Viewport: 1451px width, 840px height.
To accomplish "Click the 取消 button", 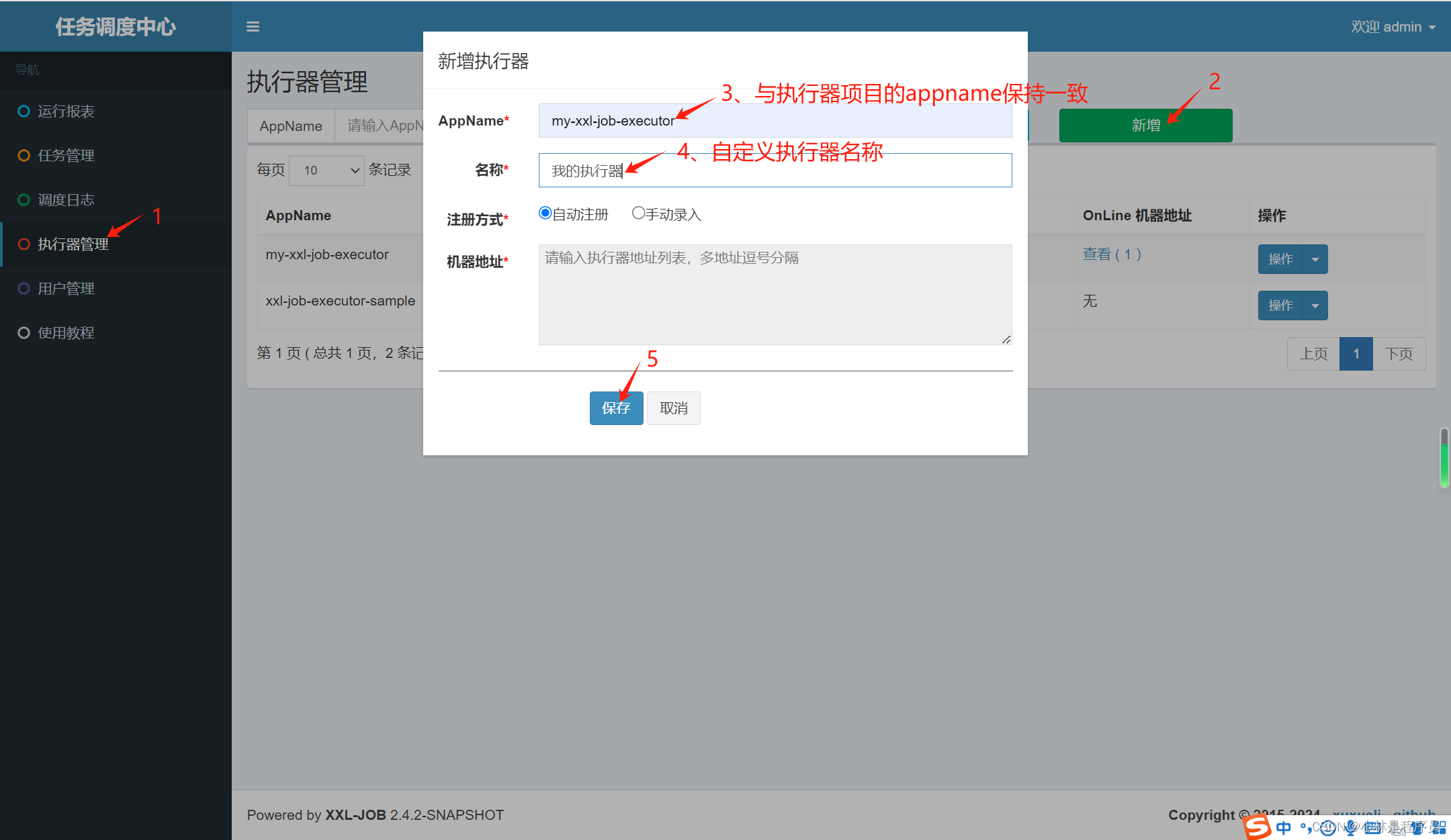I will point(674,408).
